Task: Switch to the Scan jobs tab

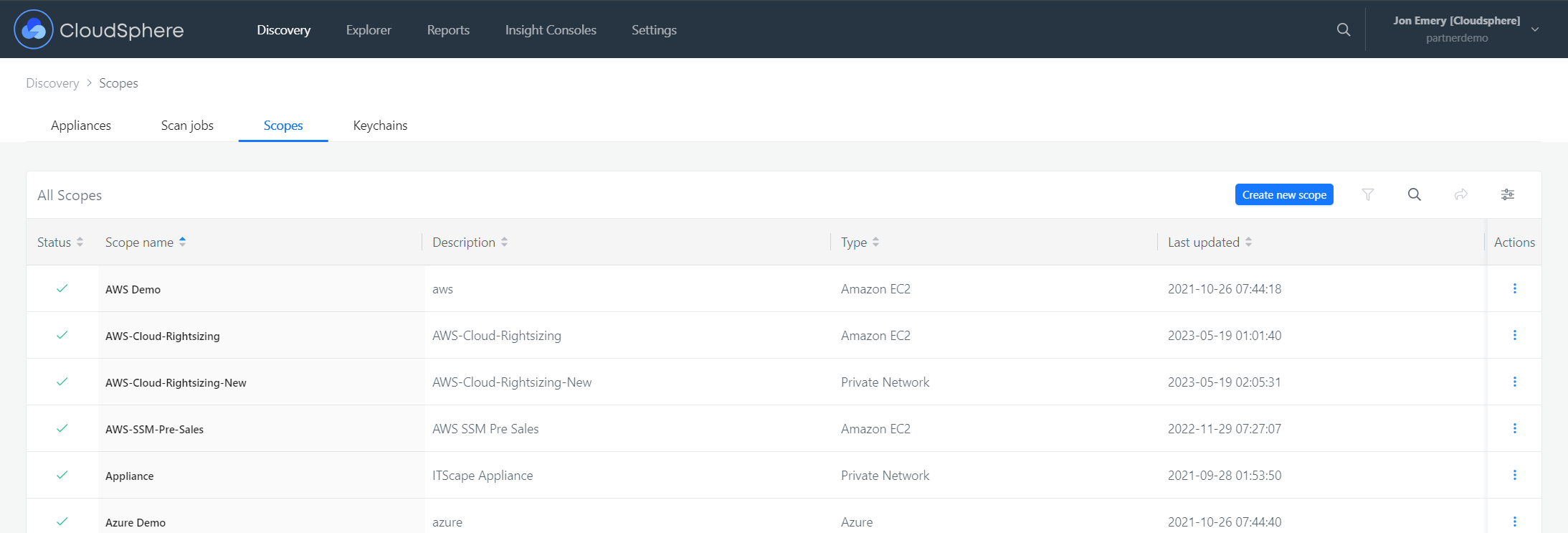Action: click(x=187, y=126)
